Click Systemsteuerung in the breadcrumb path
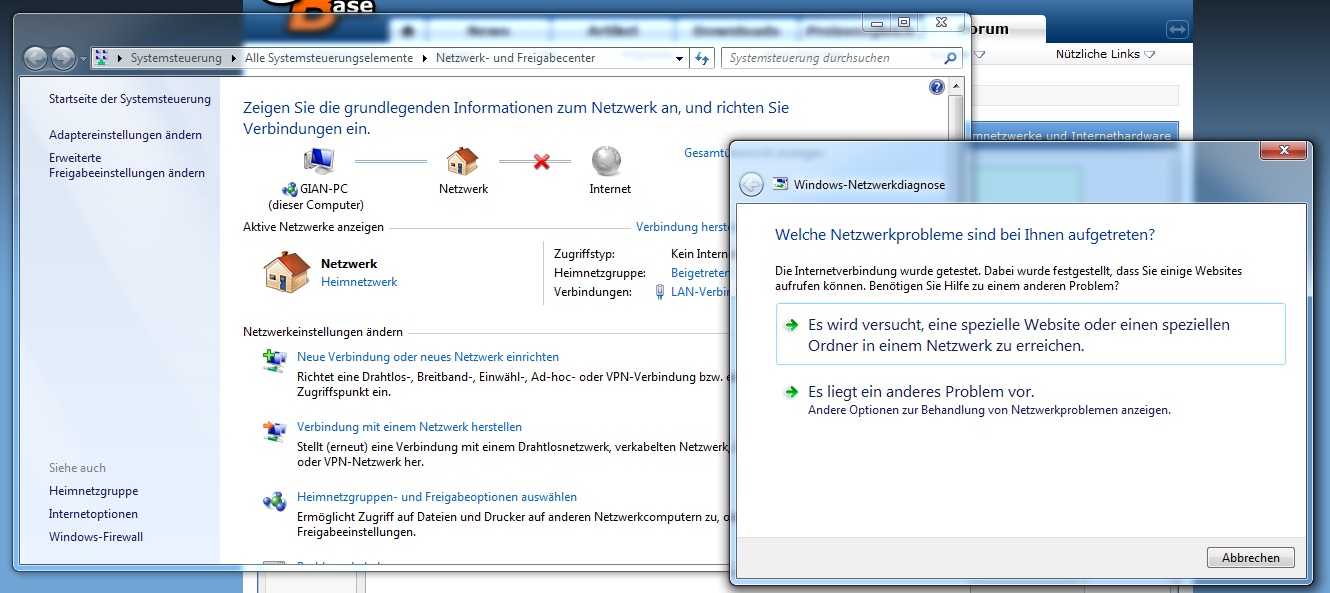 click(176, 58)
